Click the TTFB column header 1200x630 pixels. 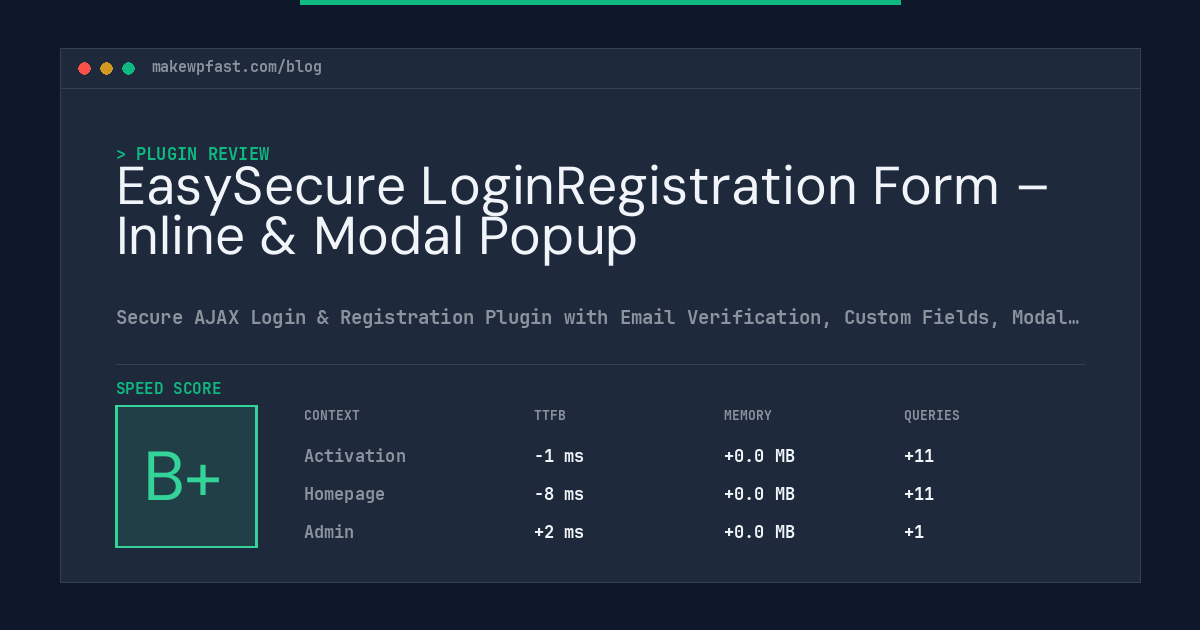coord(550,416)
